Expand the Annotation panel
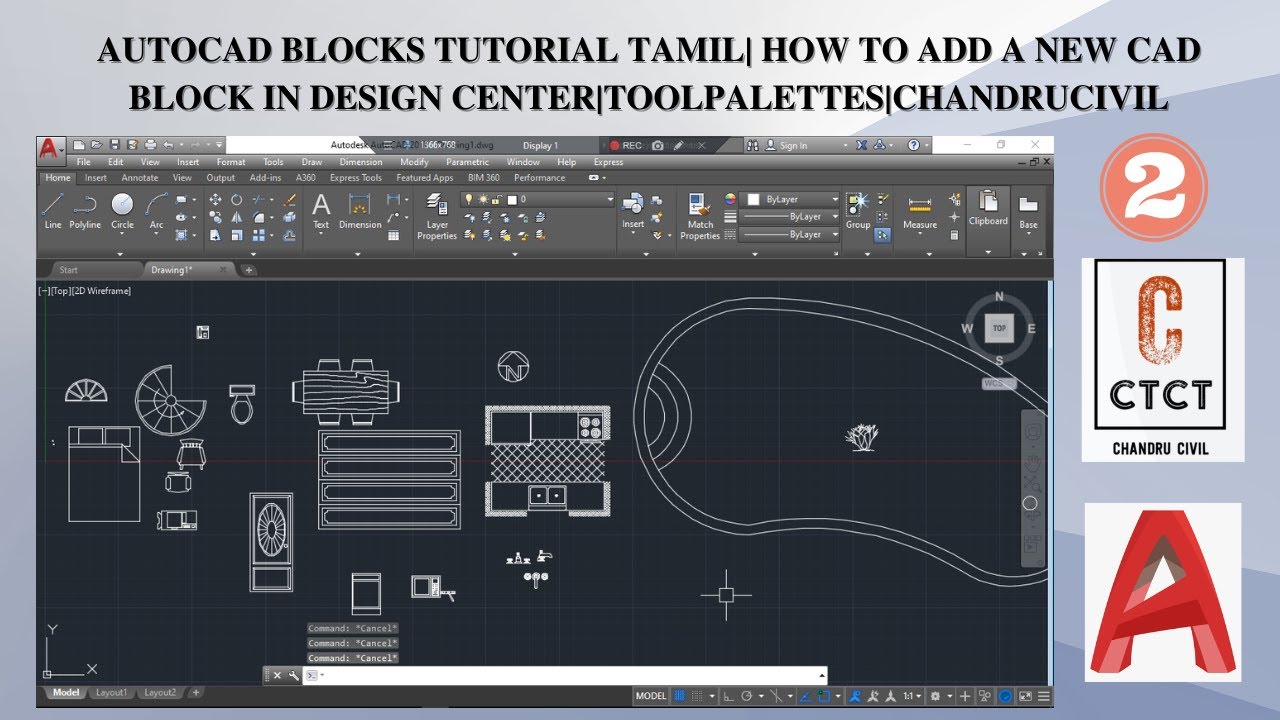 pos(358,254)
